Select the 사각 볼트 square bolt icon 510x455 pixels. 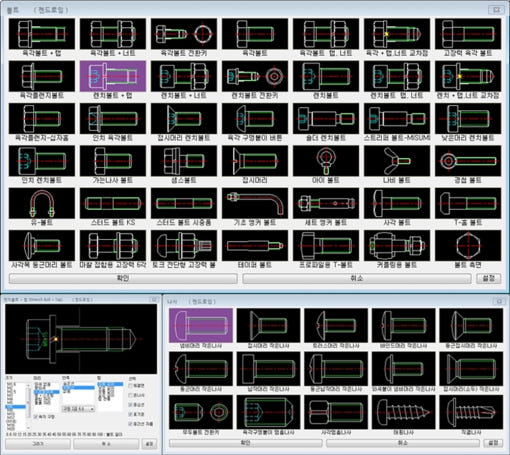coord(397,203)
